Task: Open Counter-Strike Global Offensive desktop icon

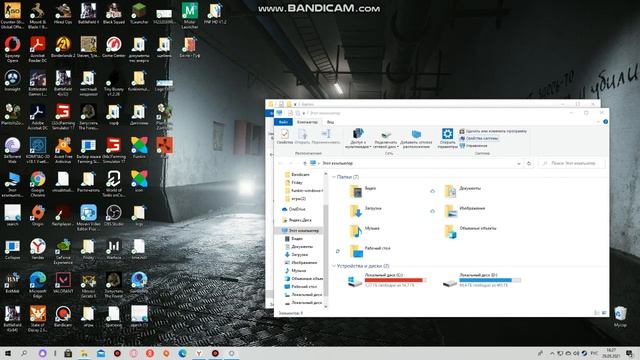Action: click(x=12, y=15)
